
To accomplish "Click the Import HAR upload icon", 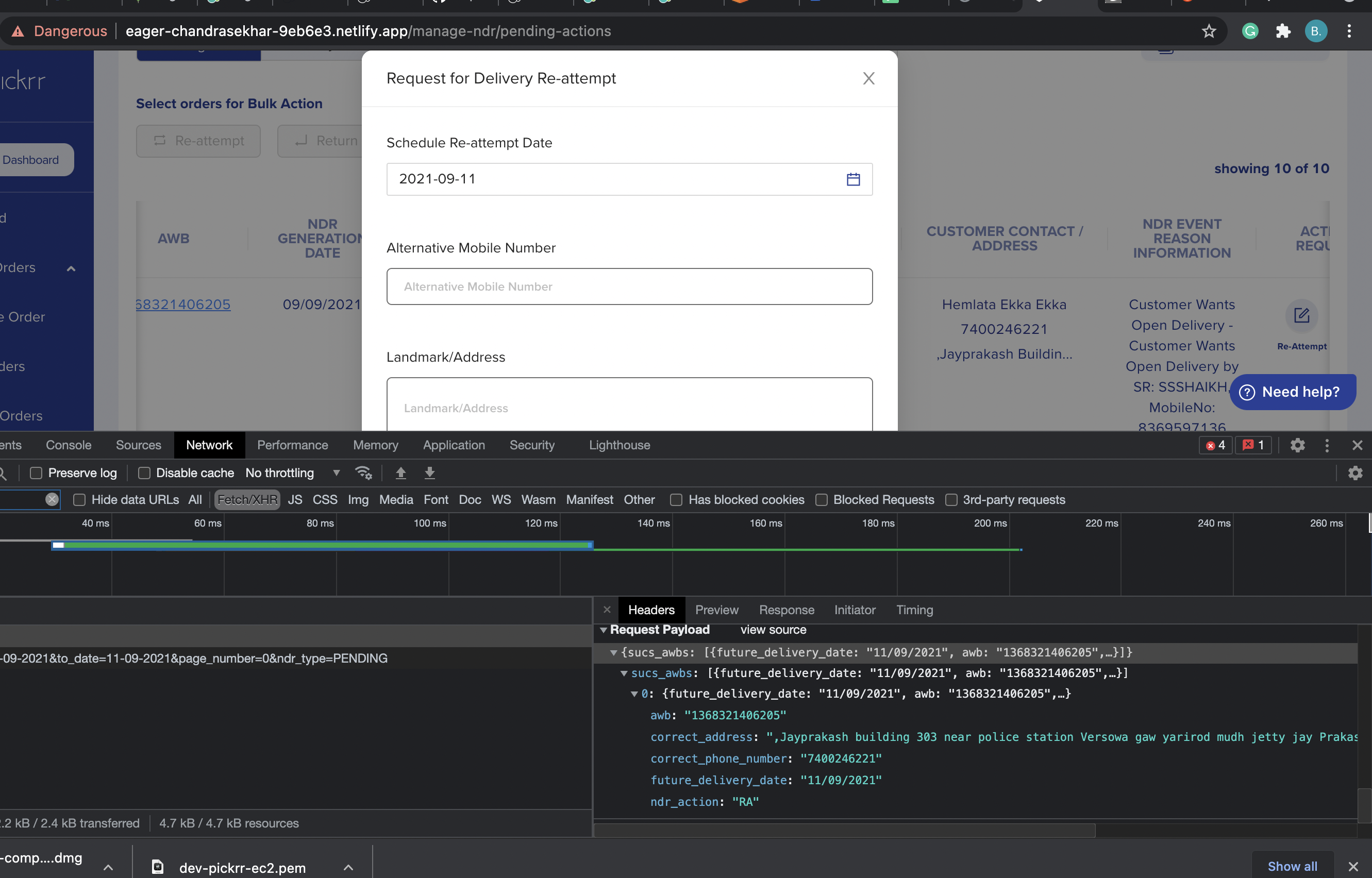I will [401, 472].
